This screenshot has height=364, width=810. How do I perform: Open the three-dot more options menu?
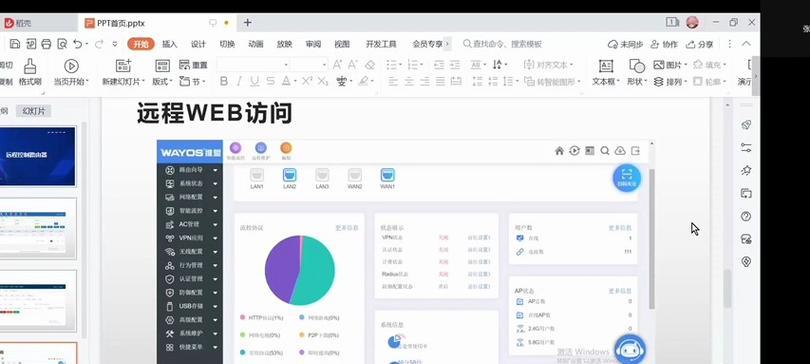click(729, 44)
